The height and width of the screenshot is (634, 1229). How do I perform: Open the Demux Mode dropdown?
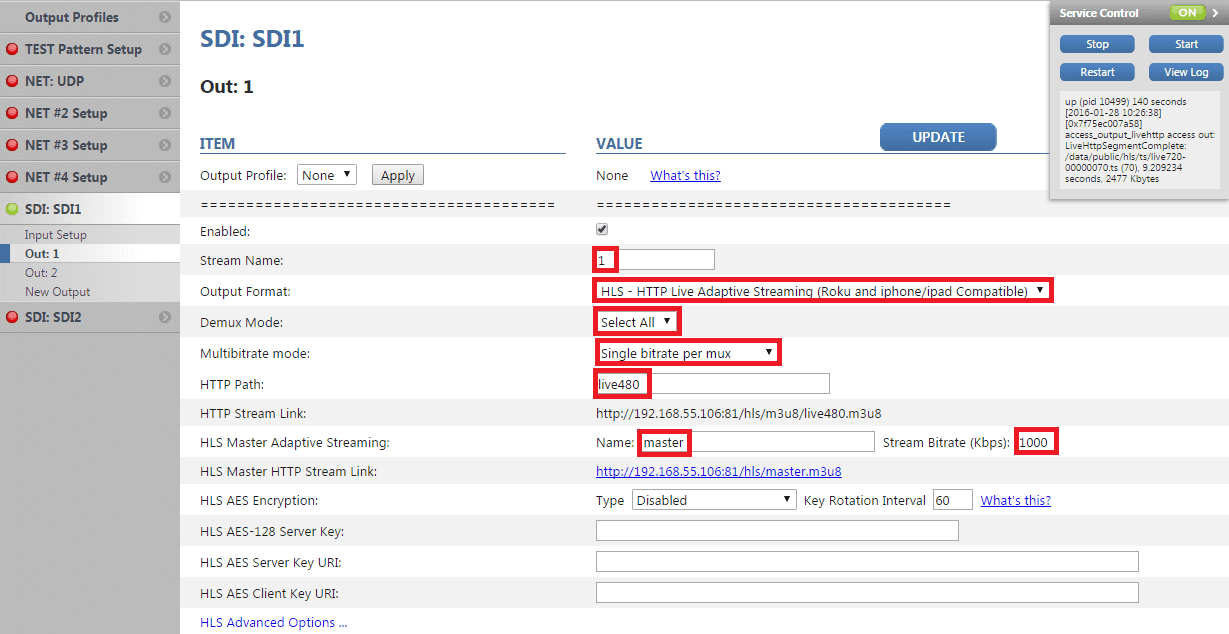point(636,322)
